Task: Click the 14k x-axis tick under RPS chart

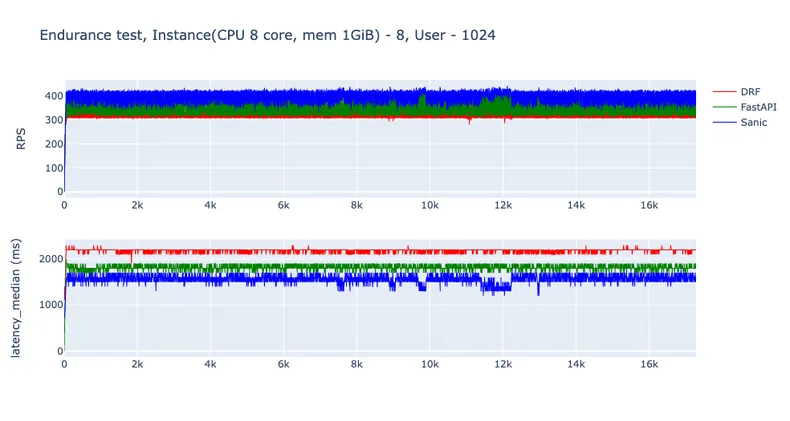Action: pos(576,205)
